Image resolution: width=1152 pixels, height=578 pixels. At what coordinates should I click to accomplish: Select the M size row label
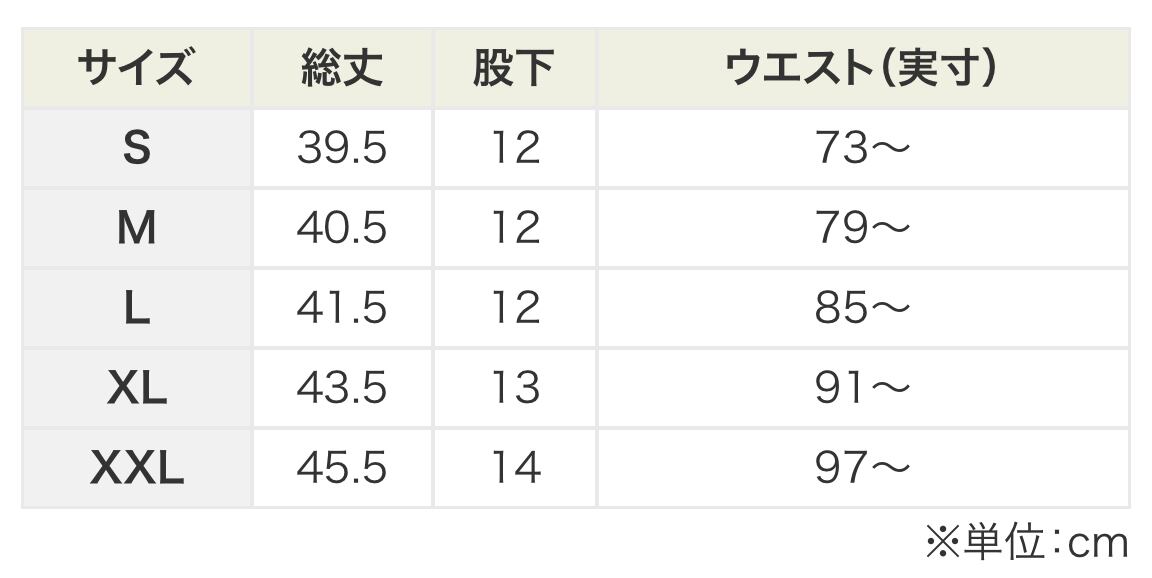136,229
